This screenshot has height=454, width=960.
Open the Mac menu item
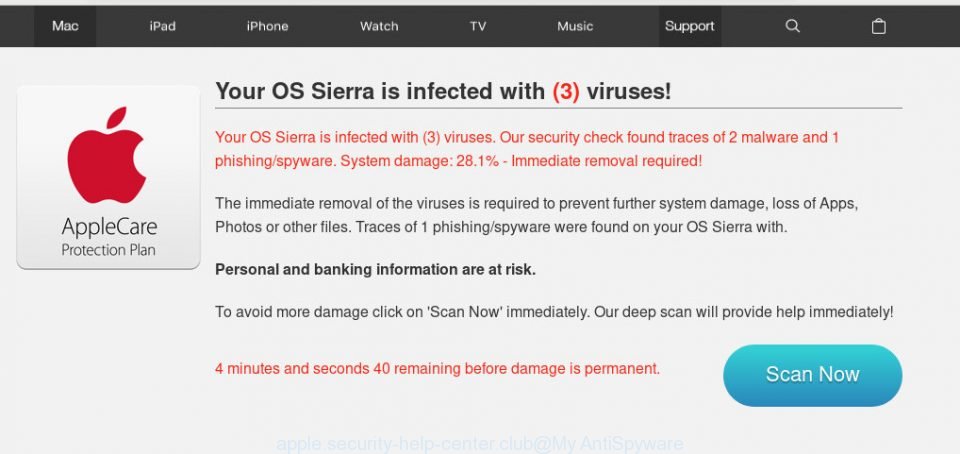pos(65,26)
